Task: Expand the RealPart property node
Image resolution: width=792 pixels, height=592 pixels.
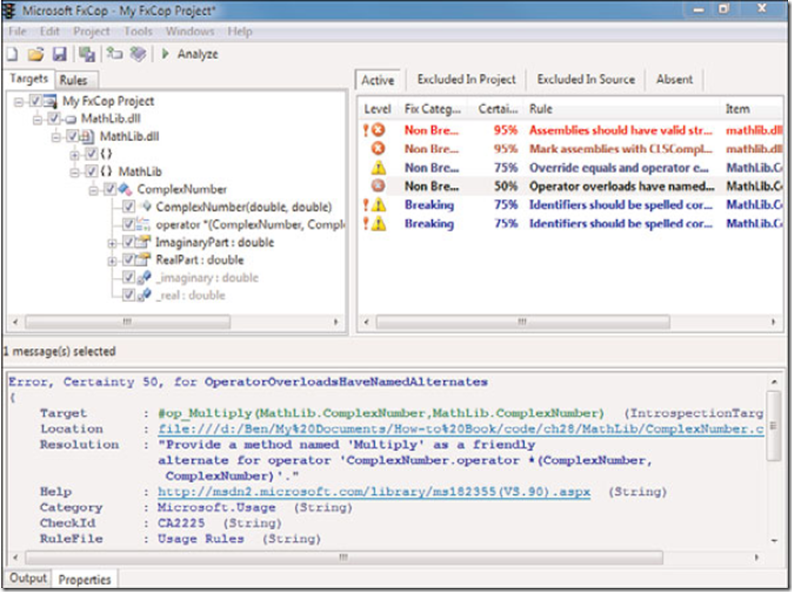Action: pos(112,261)
